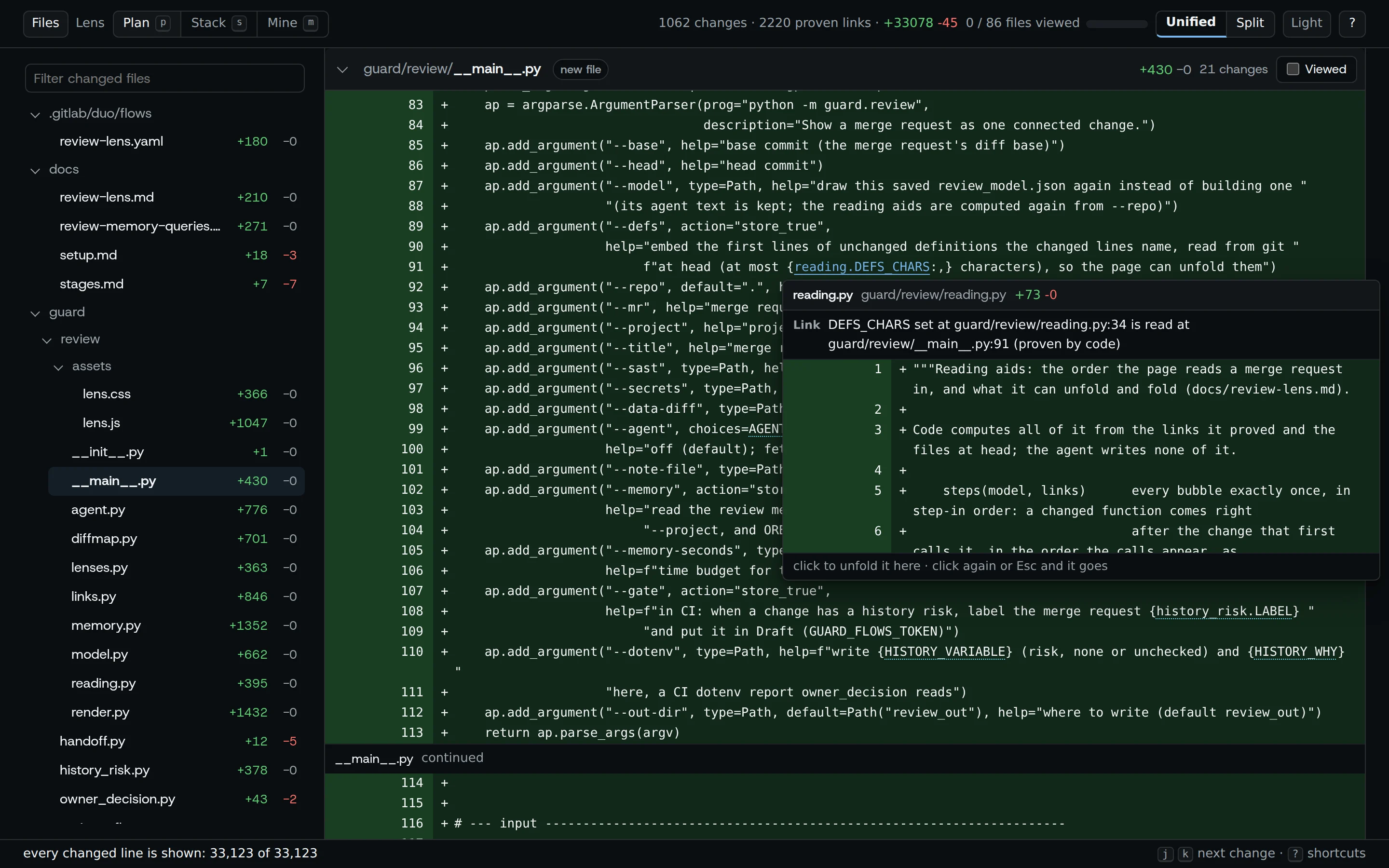Open the help question mark button
This screenshot has width=1389, height=868.
click(x=1352, y=23)
